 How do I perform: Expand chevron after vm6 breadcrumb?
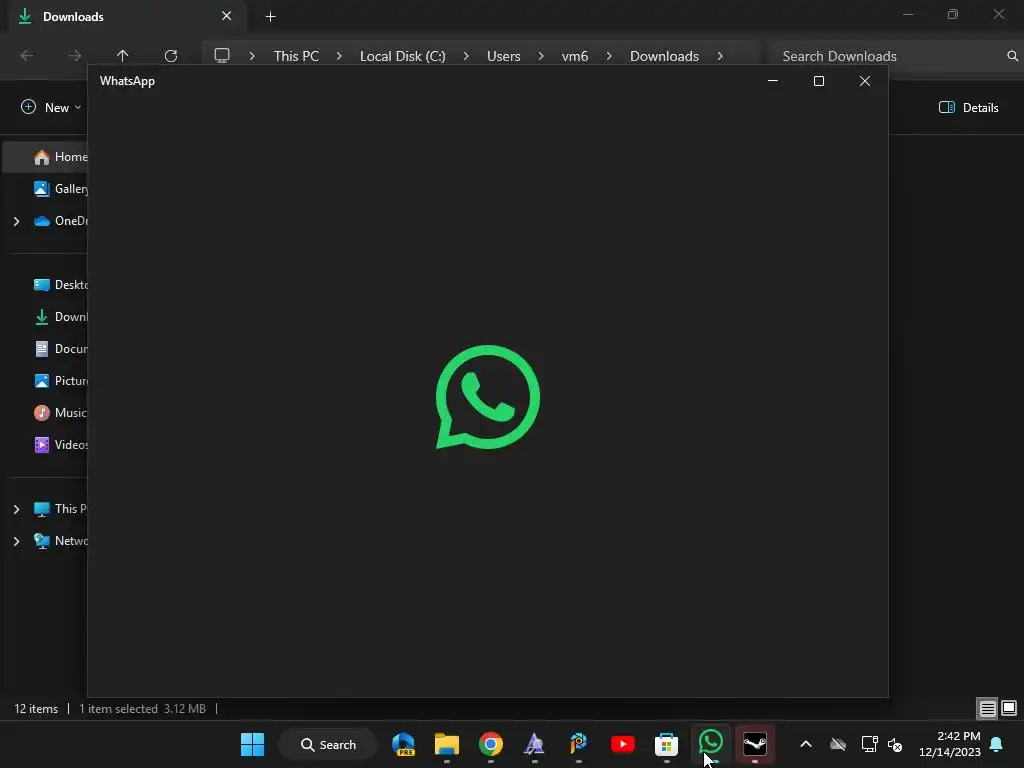(x=609, y=56)
